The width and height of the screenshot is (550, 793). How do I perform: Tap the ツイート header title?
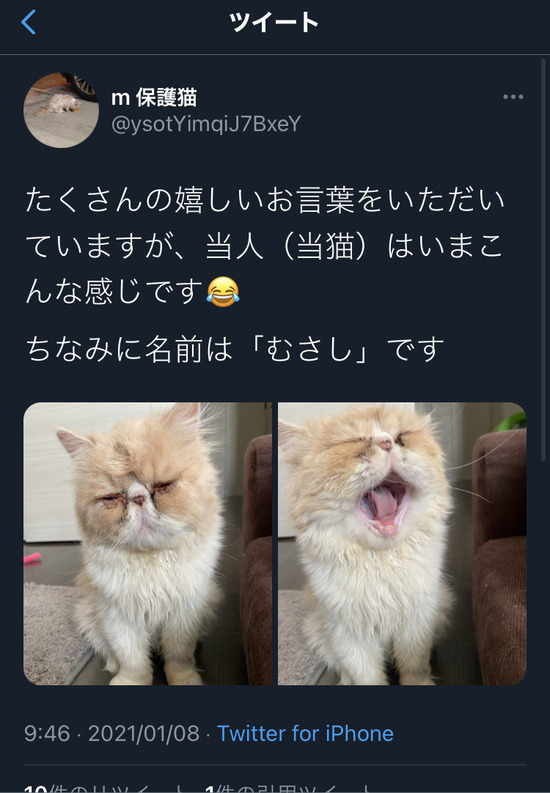point(273,22)
